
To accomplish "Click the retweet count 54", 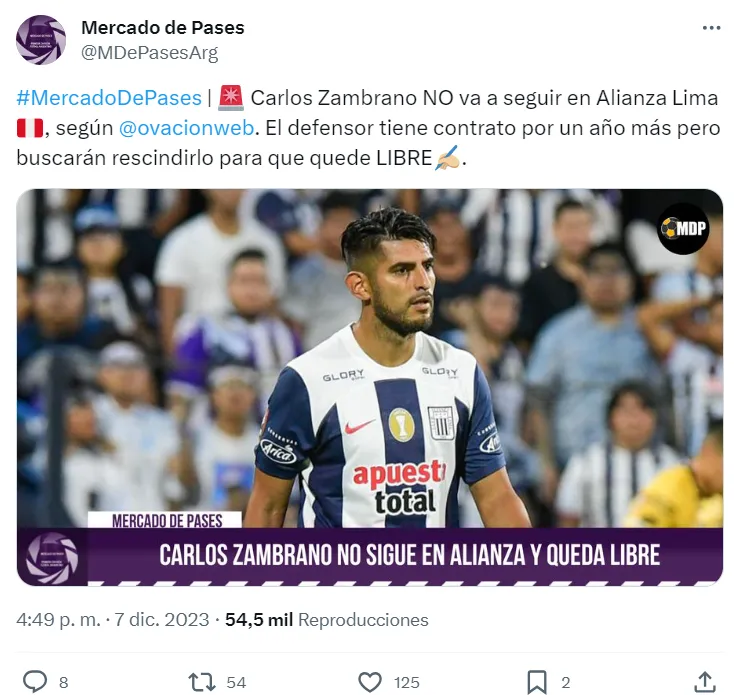I will 236,682.
